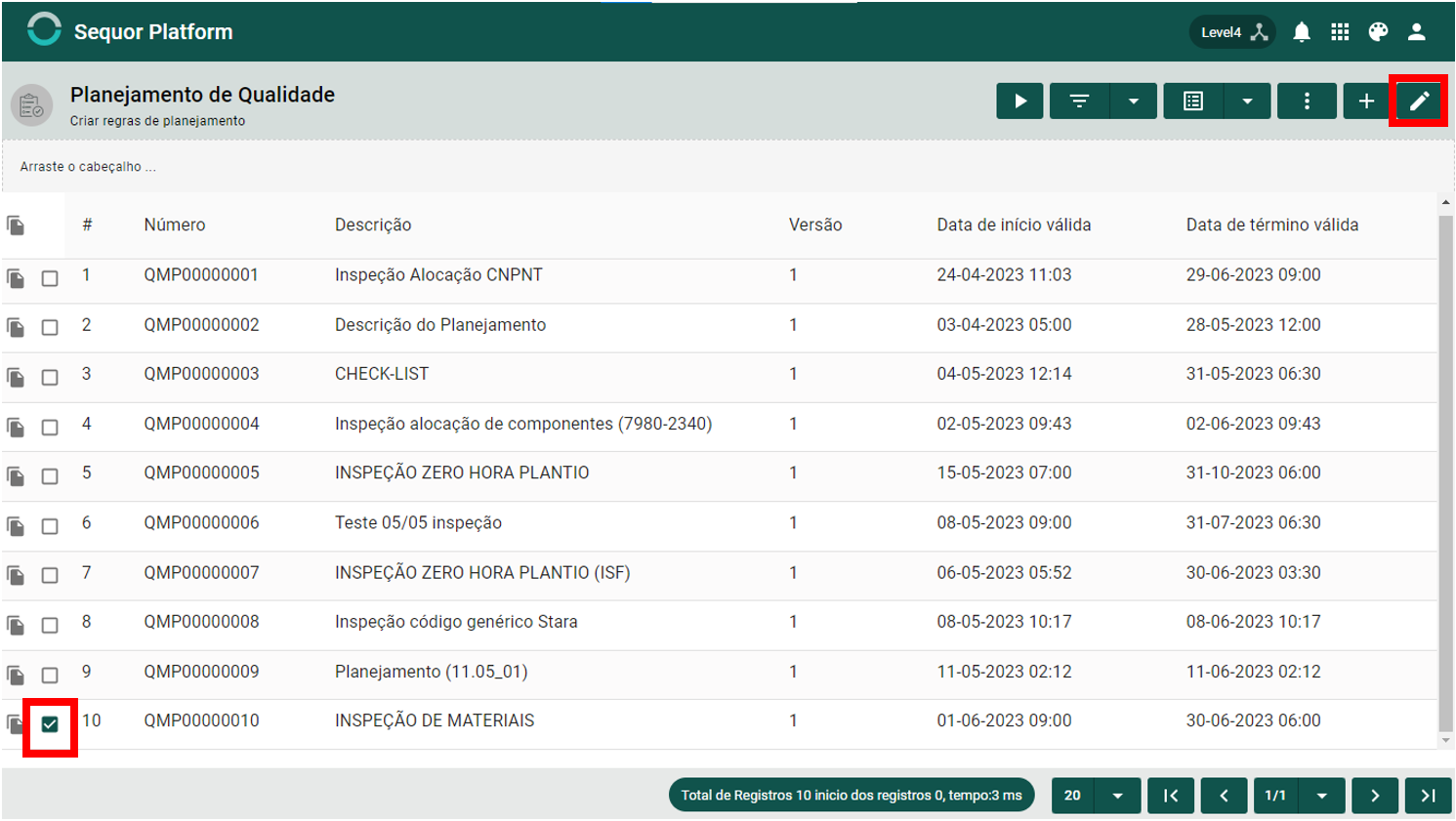The image size is (1456, 821).
Task: Click the copy icon in table header
Action: pyautogui.click(x=16, y=226)
